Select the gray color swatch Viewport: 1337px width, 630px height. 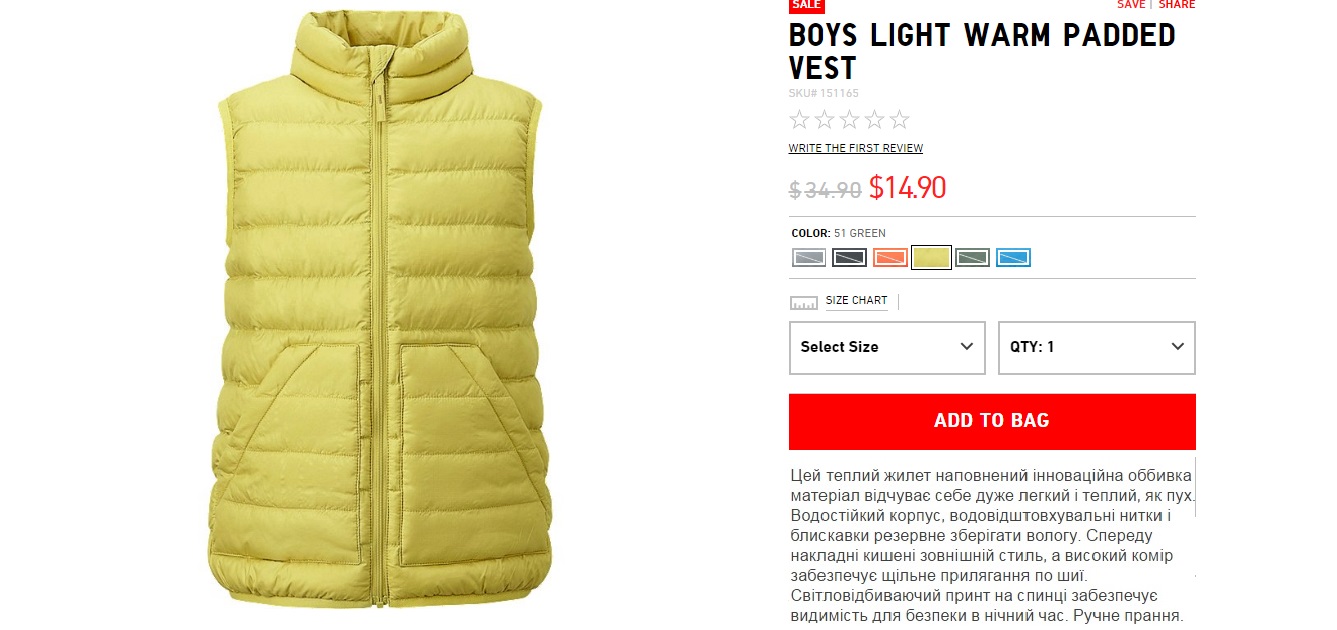[809, 258]
